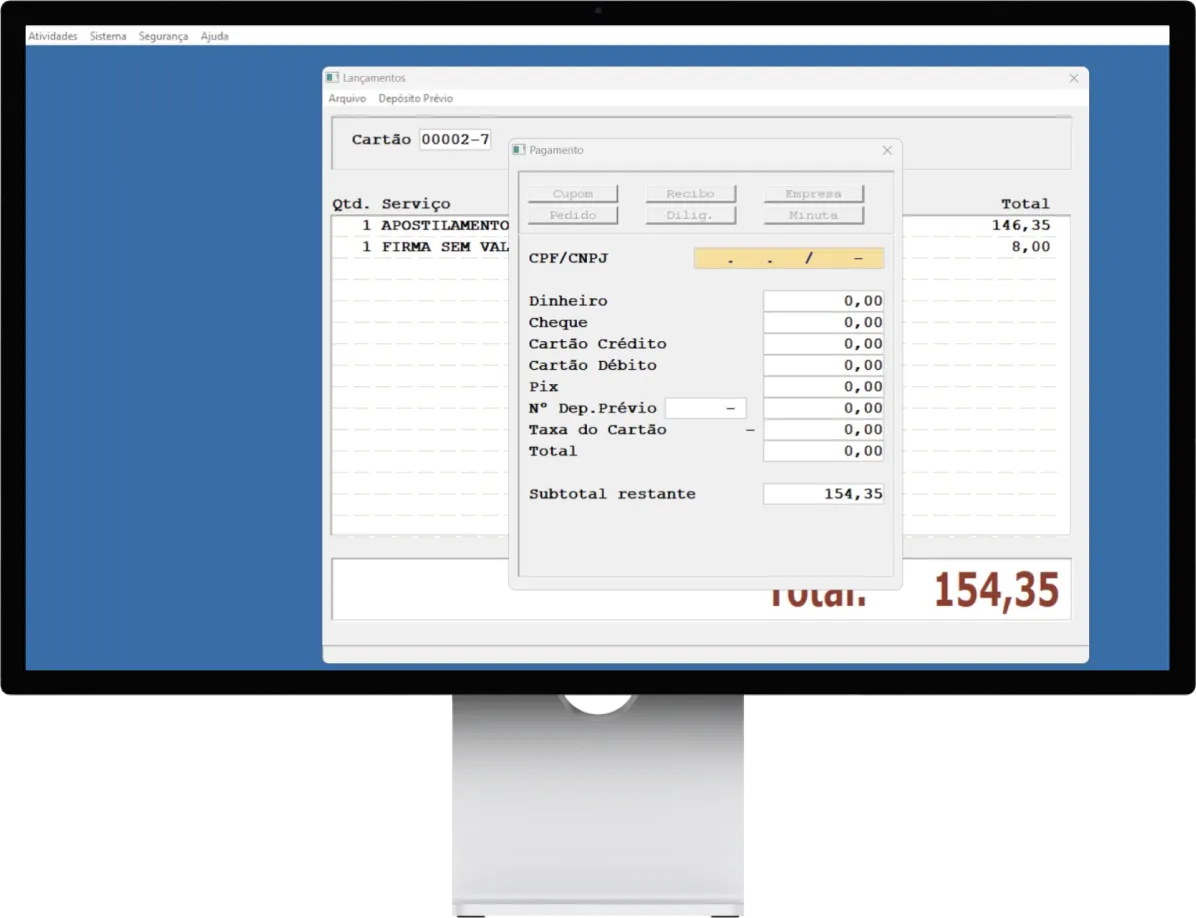The height and width of the screenshot is (918, 1196).
Task: Open the Depósito Prévio menu
Action: click(415, 99)
